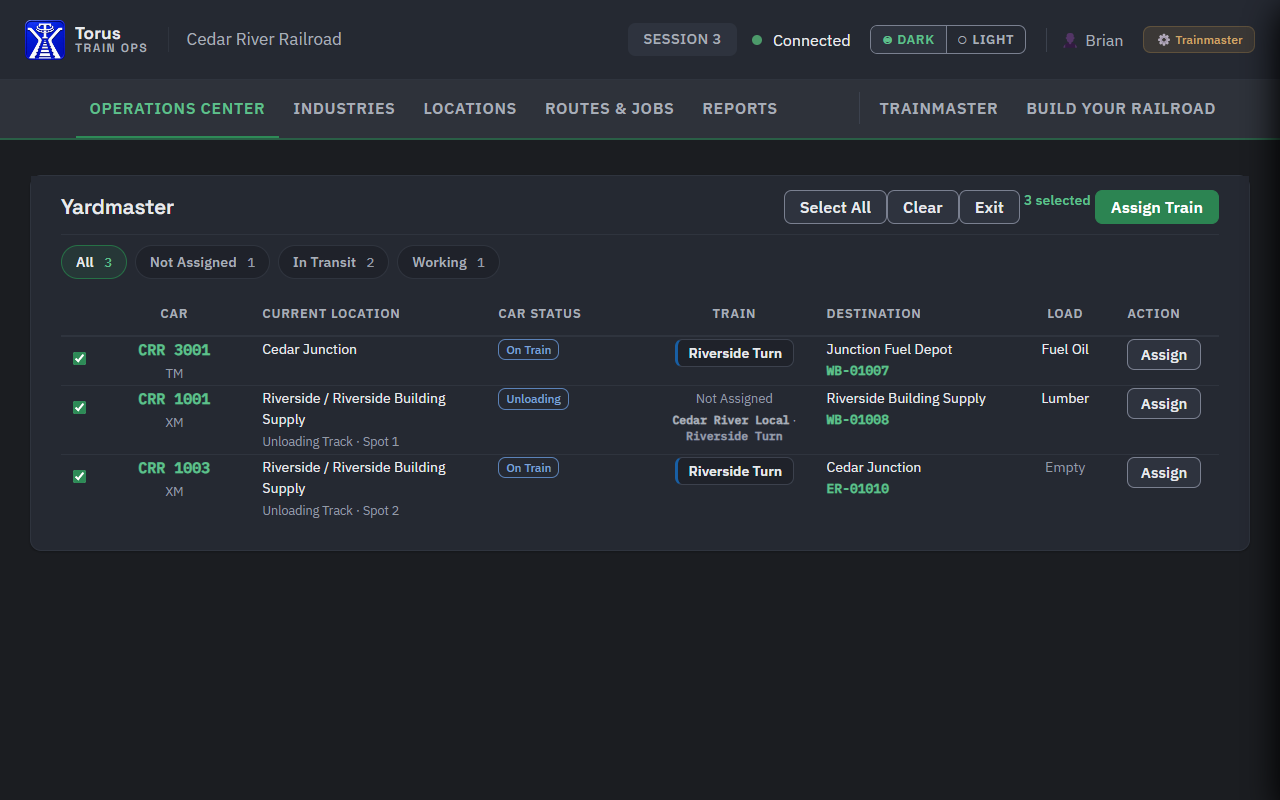
Task: Filter list by In Transit
Action: (x=333, y=262)
